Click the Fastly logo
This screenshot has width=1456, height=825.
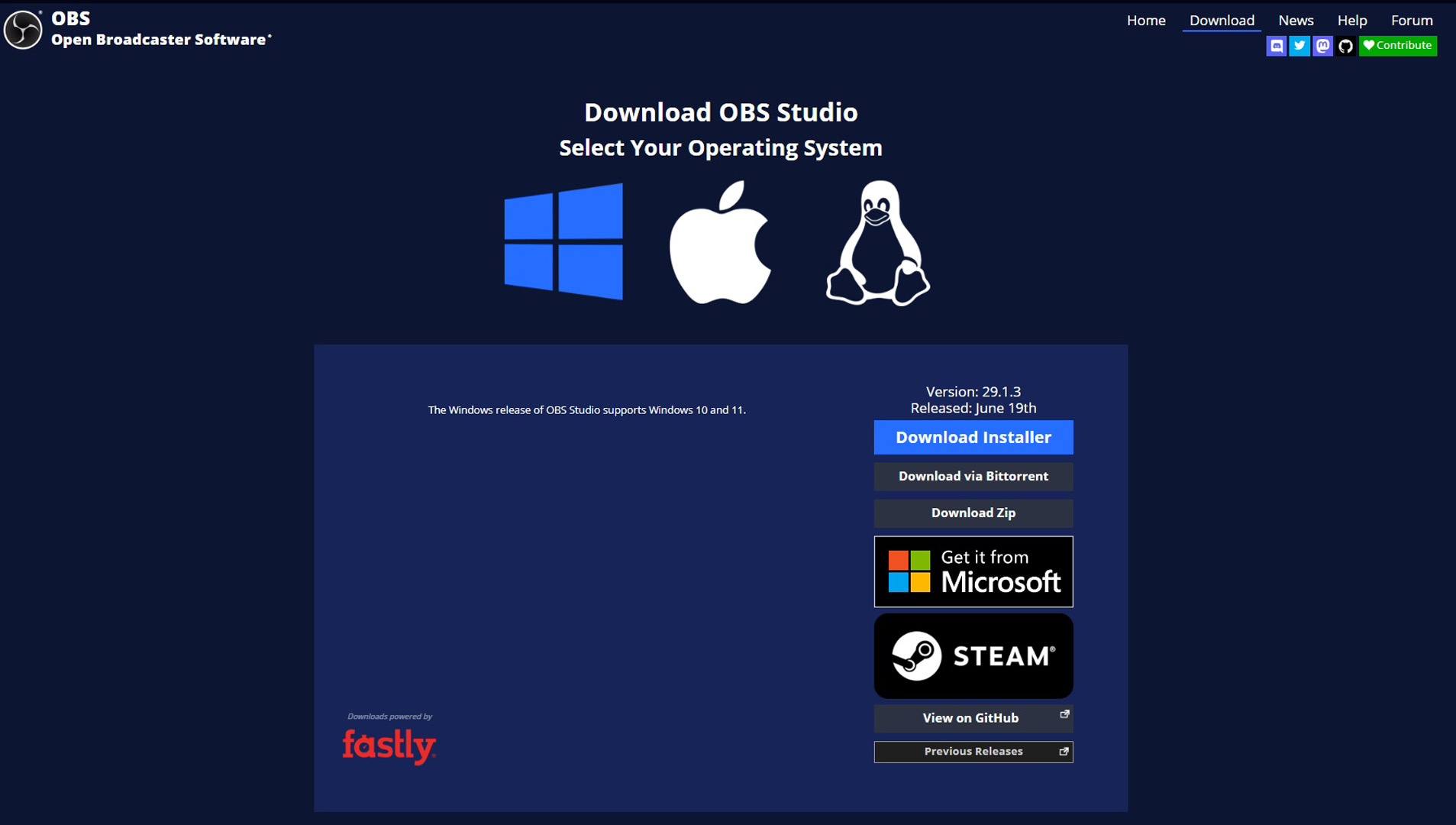[x=389, y=745]
